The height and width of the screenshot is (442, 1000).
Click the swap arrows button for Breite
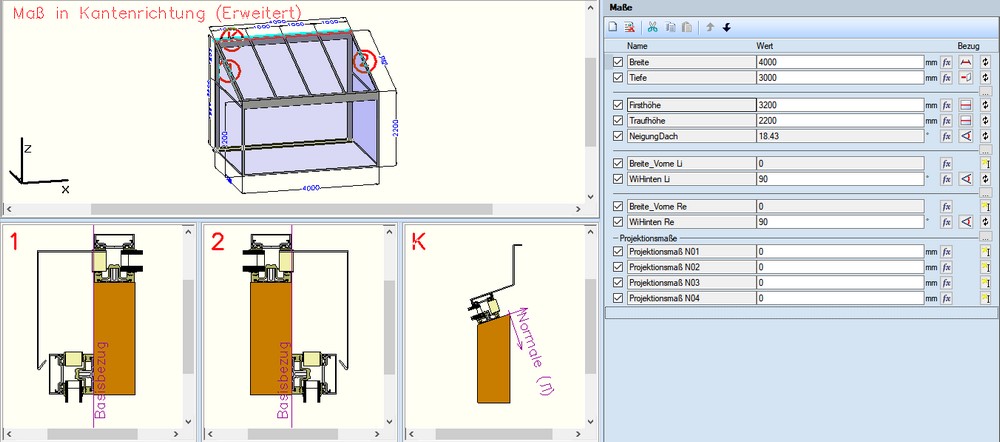pyautogui.click(x=985, y=62)
